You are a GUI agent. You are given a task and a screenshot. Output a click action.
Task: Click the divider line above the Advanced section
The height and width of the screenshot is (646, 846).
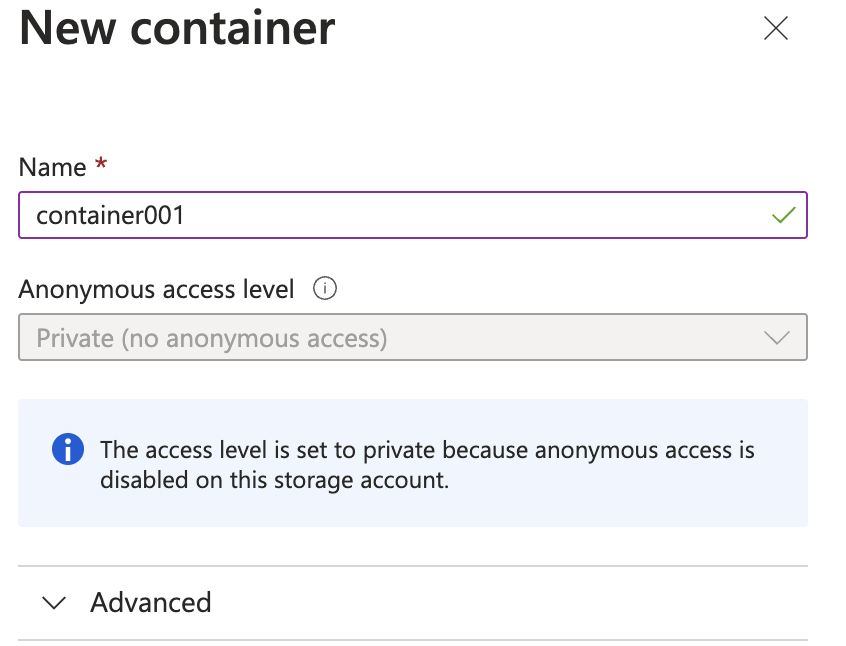pos(413,566)
